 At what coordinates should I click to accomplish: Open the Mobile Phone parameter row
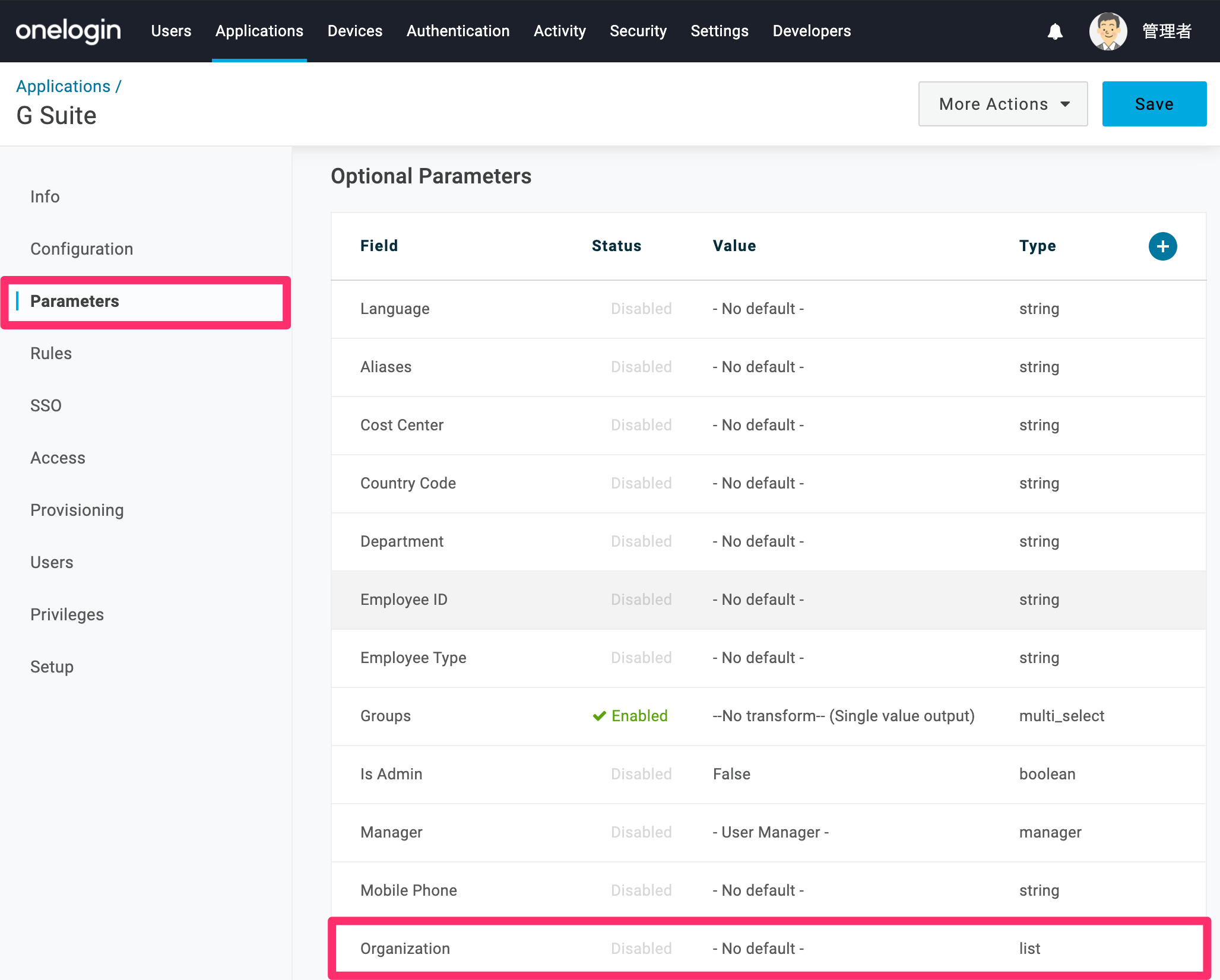tap(768, 891)
